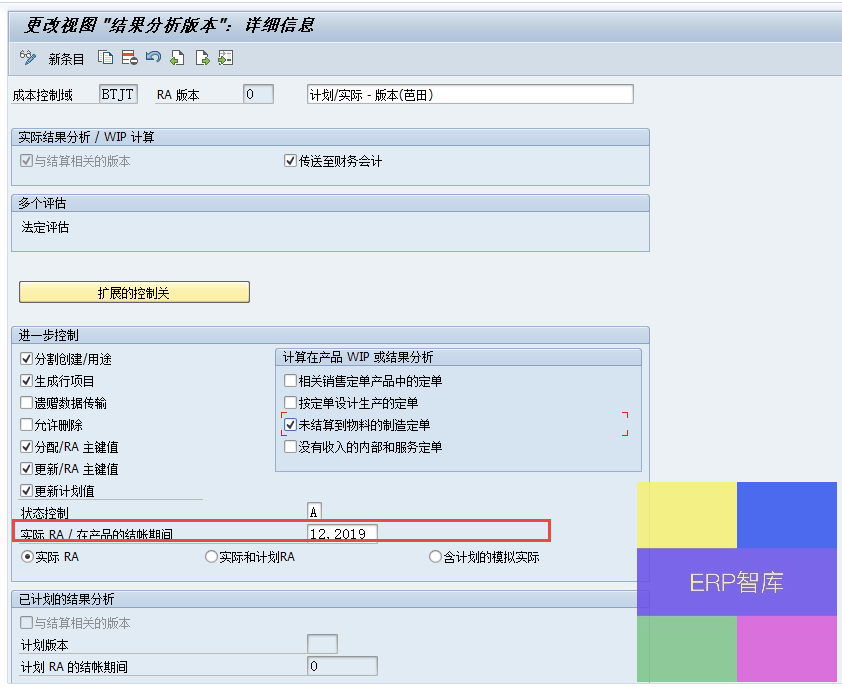842x687 pixels.
Task: Click the empty 计划版本 field
Action: (322, 644)
